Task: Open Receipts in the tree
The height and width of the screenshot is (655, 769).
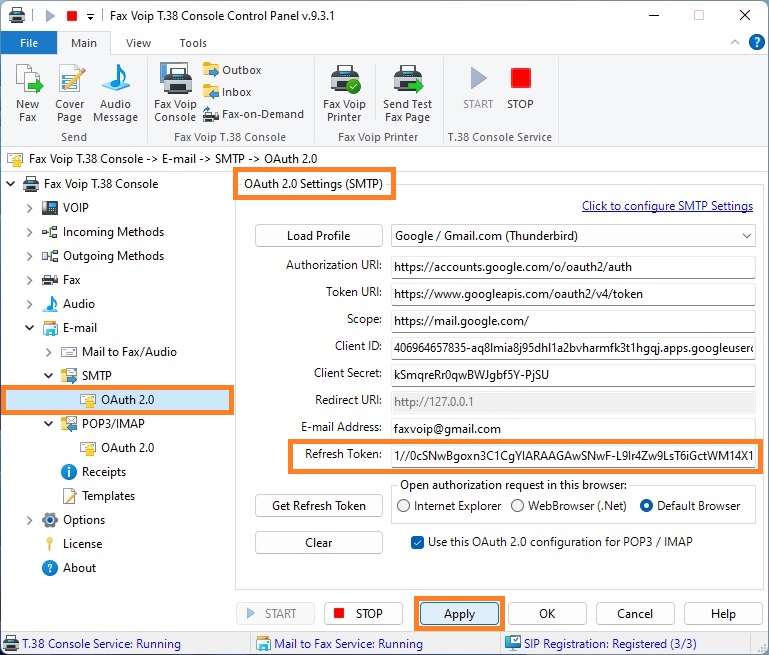Action: point(94,472)
